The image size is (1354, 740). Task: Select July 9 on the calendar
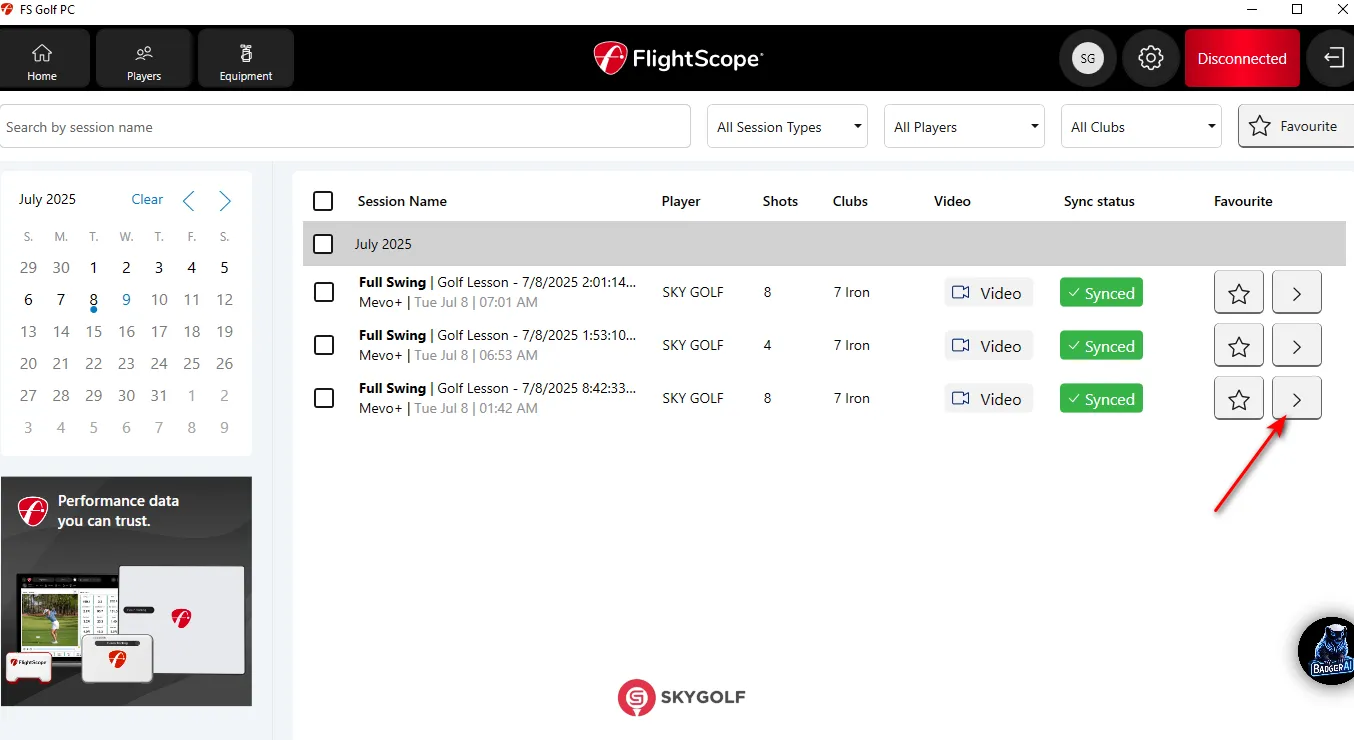coord(126,299)
